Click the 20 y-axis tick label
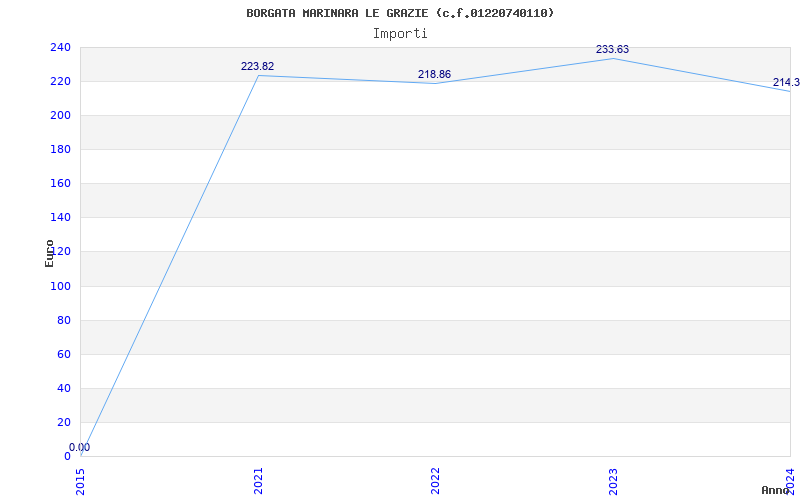The height and width of the screenshot is (500, 800). tap(64, 422)
